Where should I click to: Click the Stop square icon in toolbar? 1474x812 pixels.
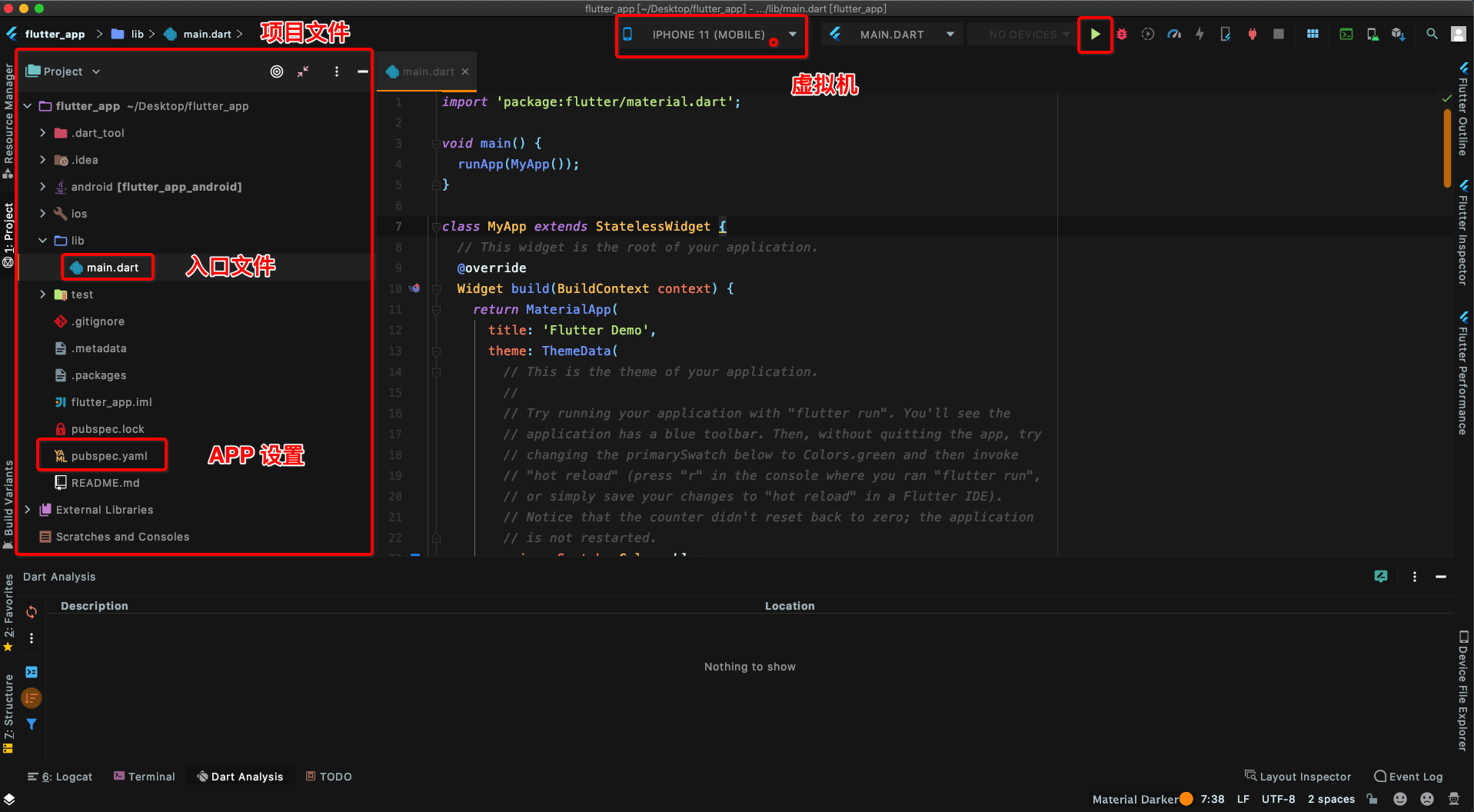tap(1279, 35)
